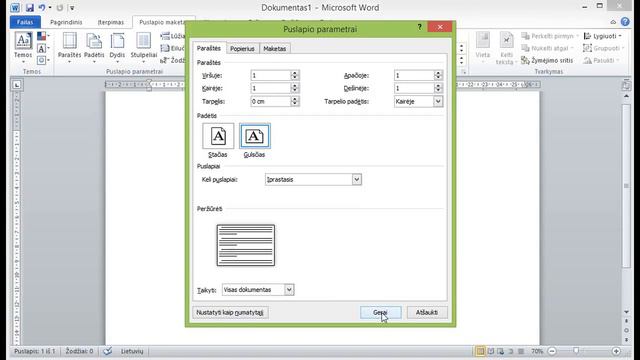Select the Full Screen Reading view icon
Screen dimensions: 640x360
(x=491, y=351)
